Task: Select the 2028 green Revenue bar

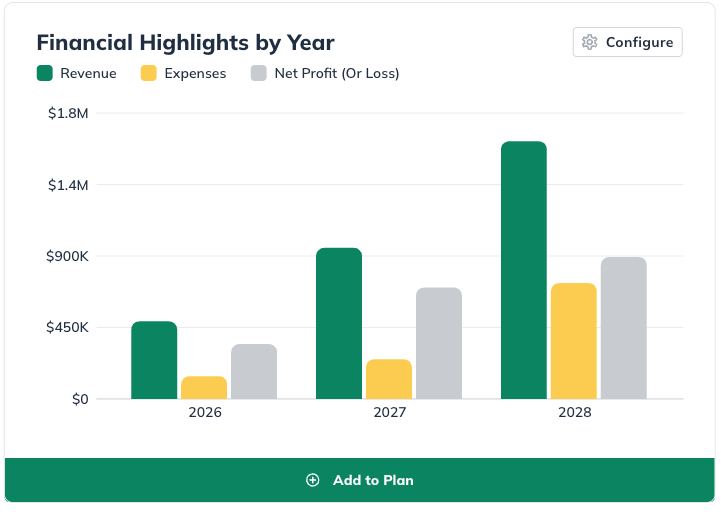Action: click(524, 270)
